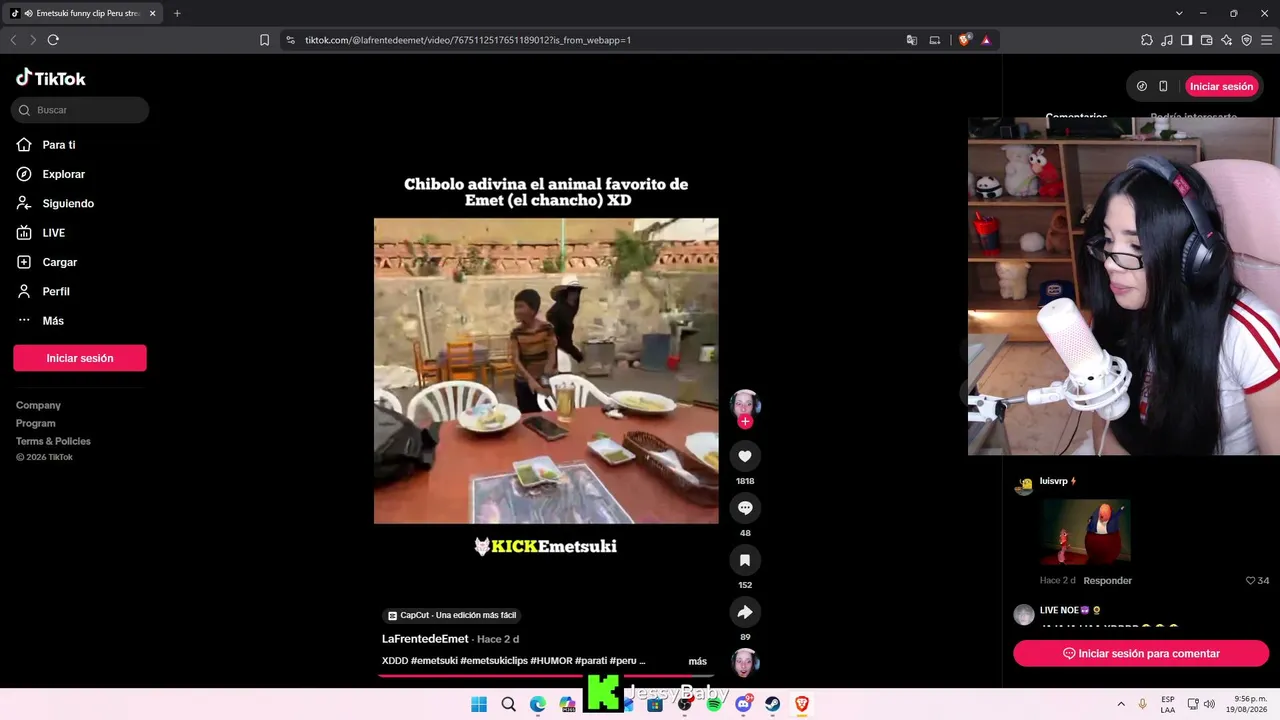Open Spotify from the taskbar

click(x=714, y=704)
